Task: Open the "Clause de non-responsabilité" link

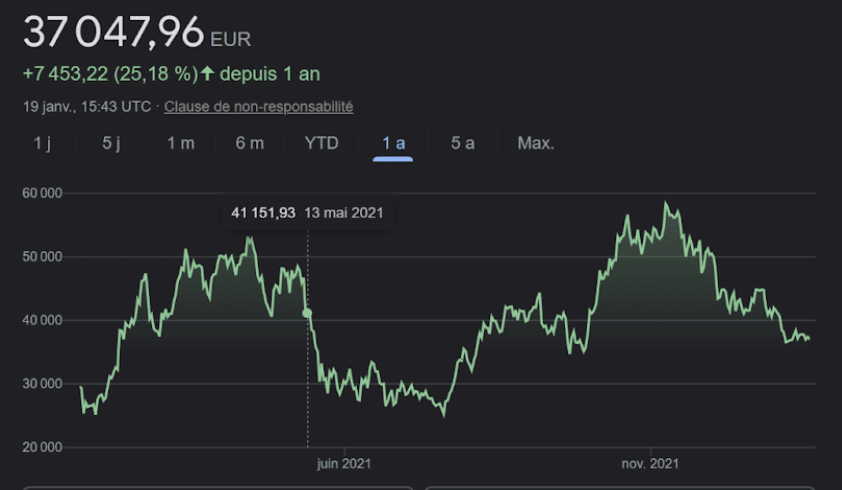Action: (x=258, y=106)
